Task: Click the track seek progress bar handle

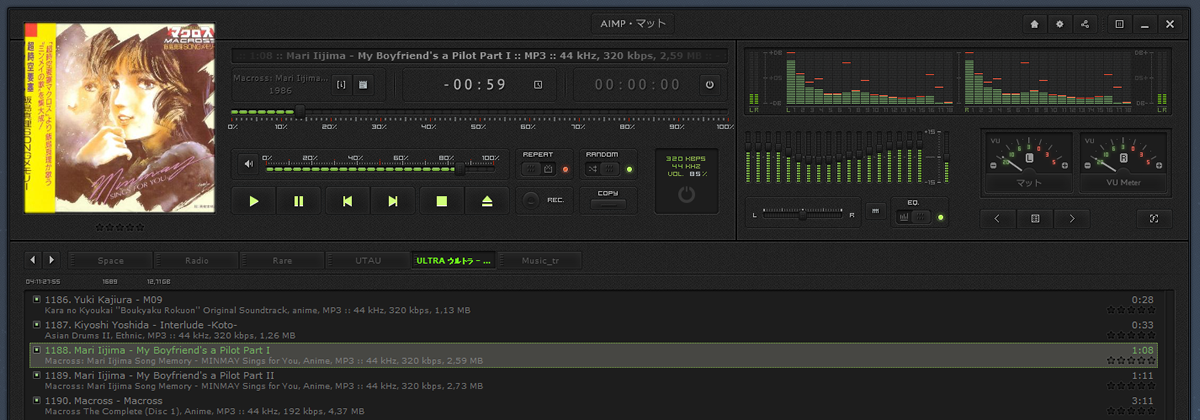Action: [x=300, y=112]
